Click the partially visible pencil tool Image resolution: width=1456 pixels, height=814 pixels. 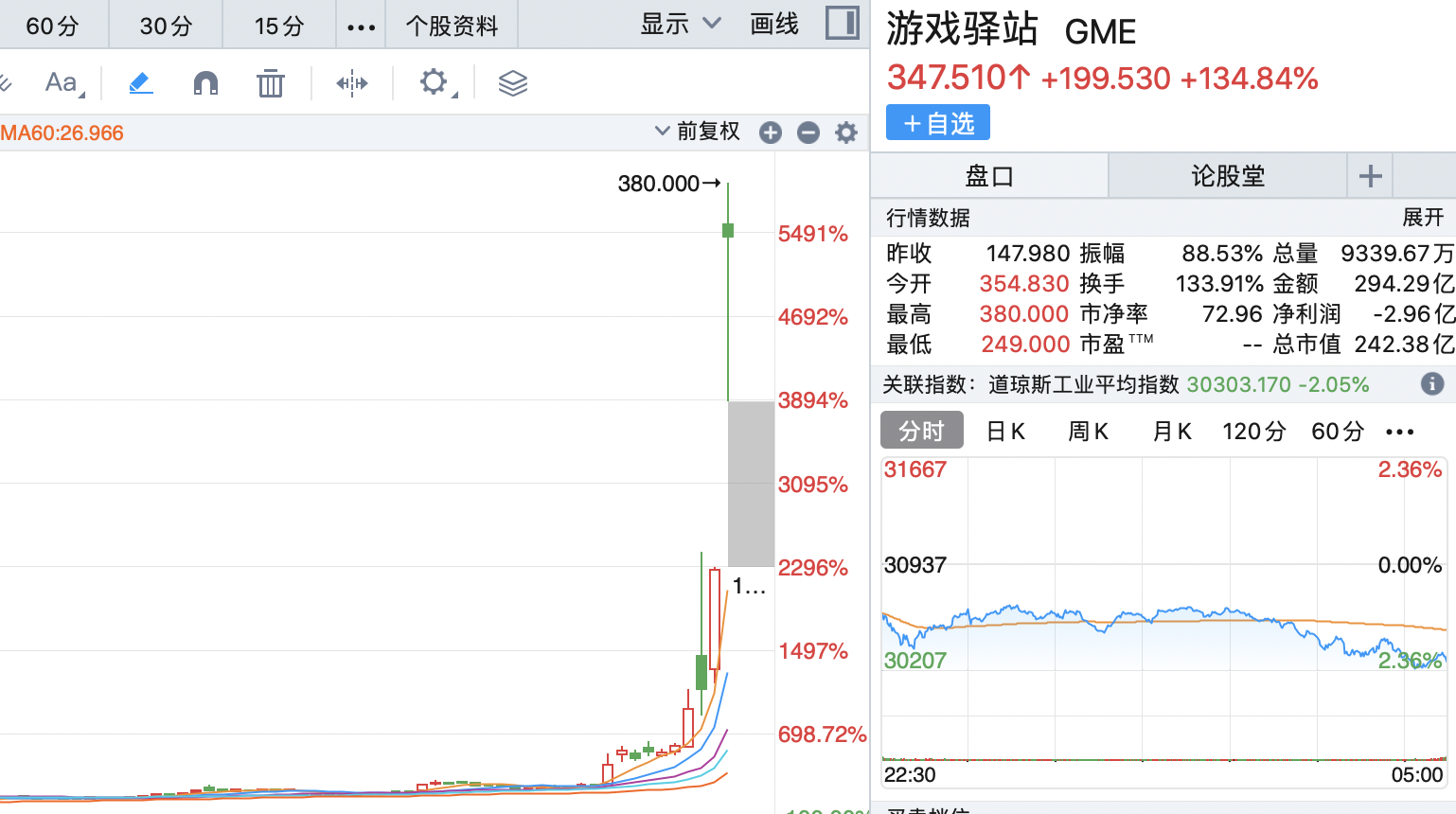(5, 83)
